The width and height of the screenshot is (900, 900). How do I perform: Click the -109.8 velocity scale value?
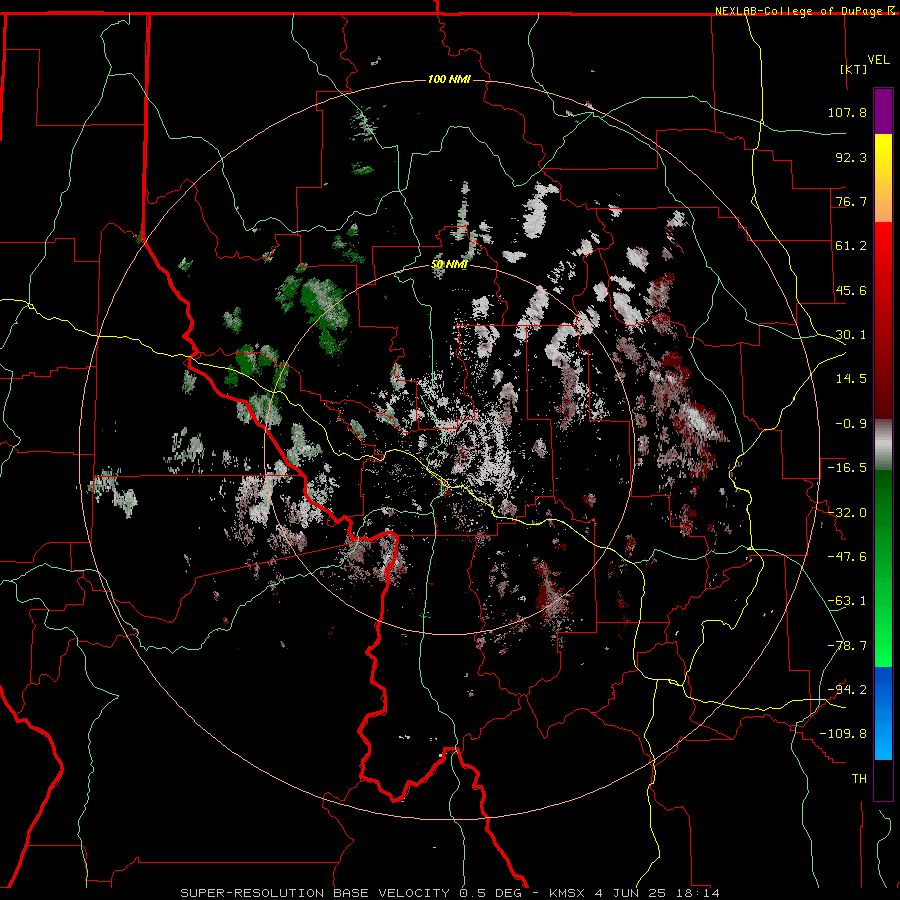(843, 734)
